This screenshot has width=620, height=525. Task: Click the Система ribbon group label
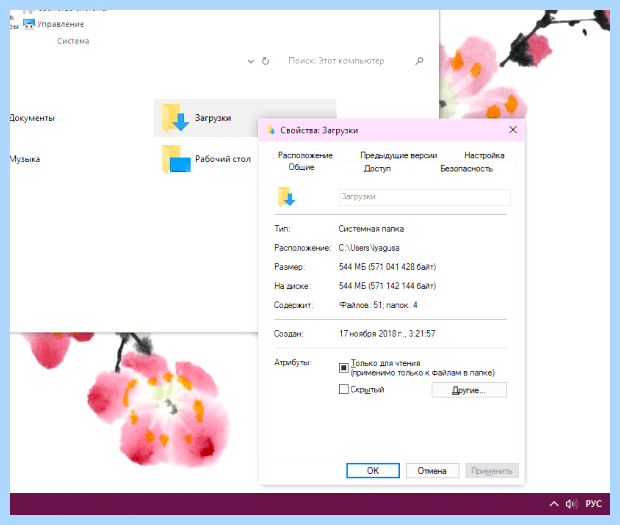pos(73,41)
